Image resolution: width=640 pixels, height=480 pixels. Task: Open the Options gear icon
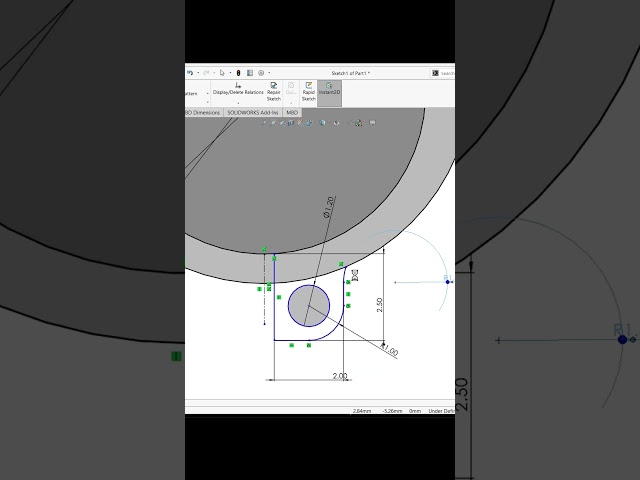click(x=261, y=73)
